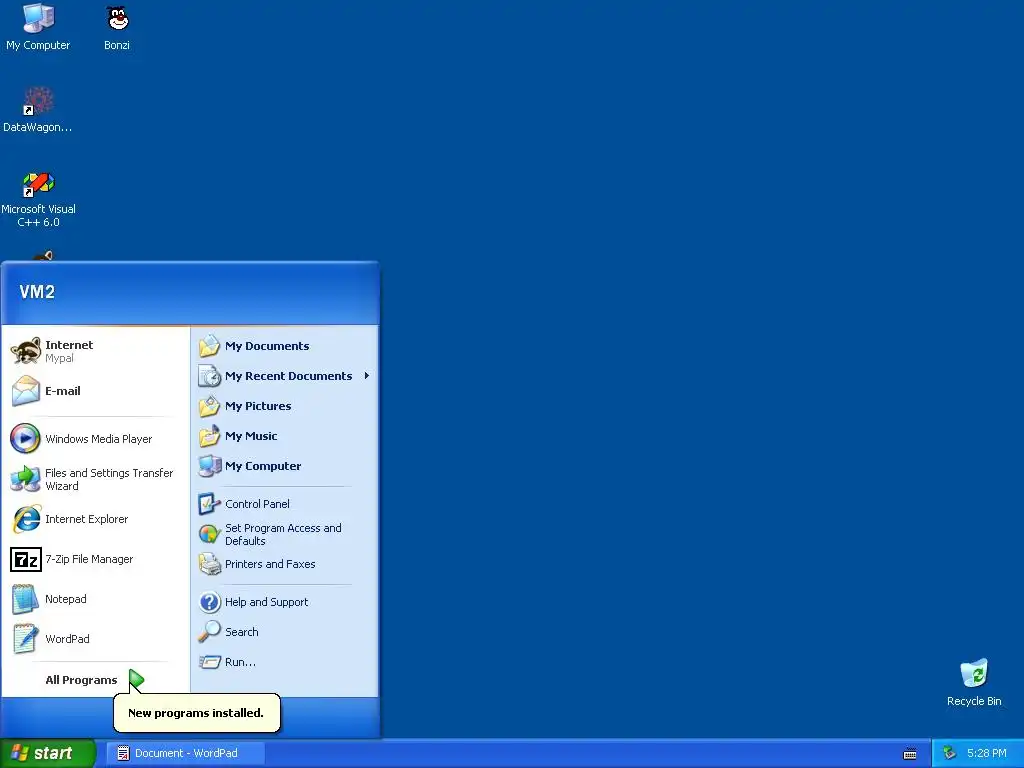This screenshot has height=768, width=1024.
Task: Click the "Help and Support" text label
Action: tap(266, 602)
